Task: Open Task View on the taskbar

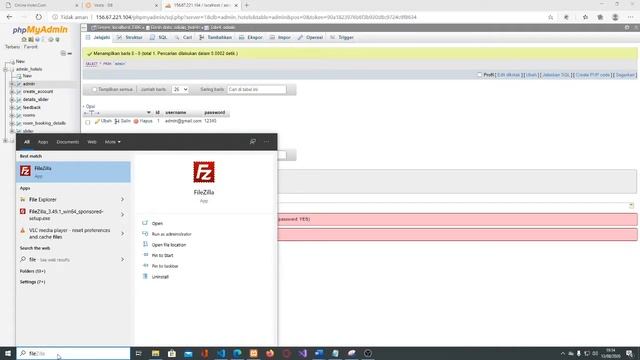Action: (x=139, y=353)
